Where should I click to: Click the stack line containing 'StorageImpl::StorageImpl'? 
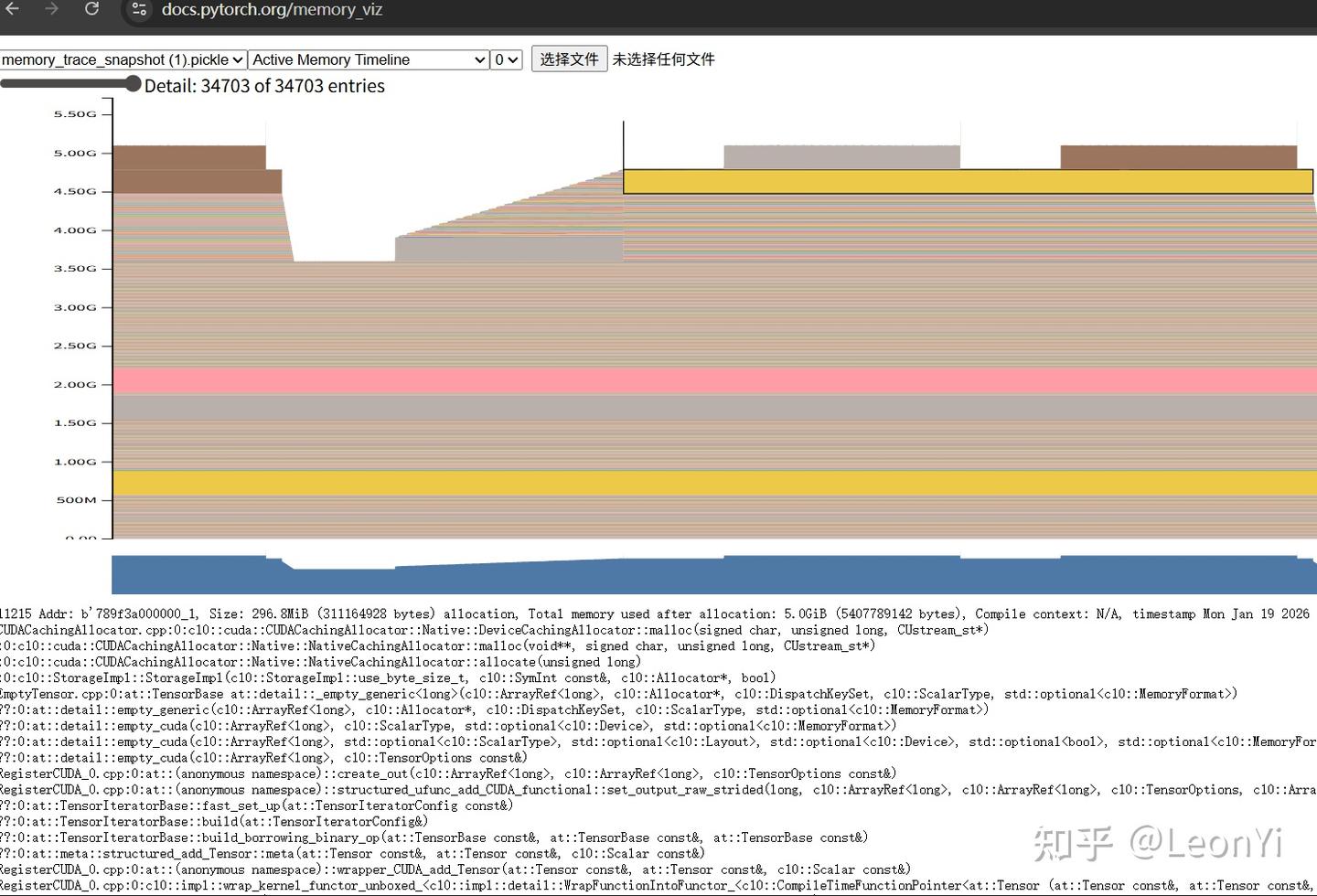pyautogui.click(x=388, y=677)
